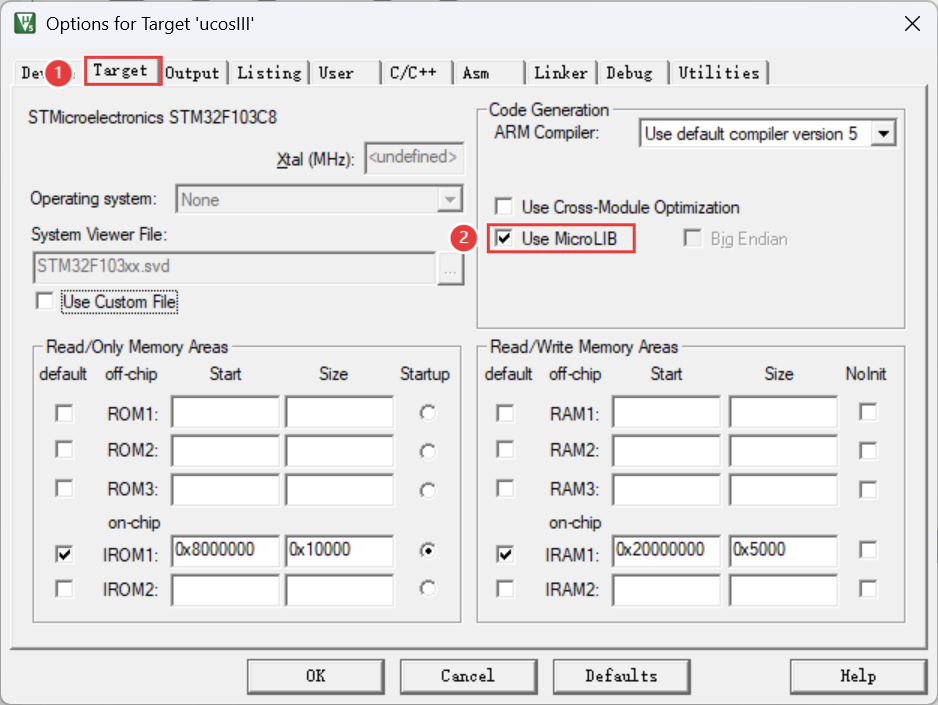Check the ROM2 default checkbox

[64, 449]
